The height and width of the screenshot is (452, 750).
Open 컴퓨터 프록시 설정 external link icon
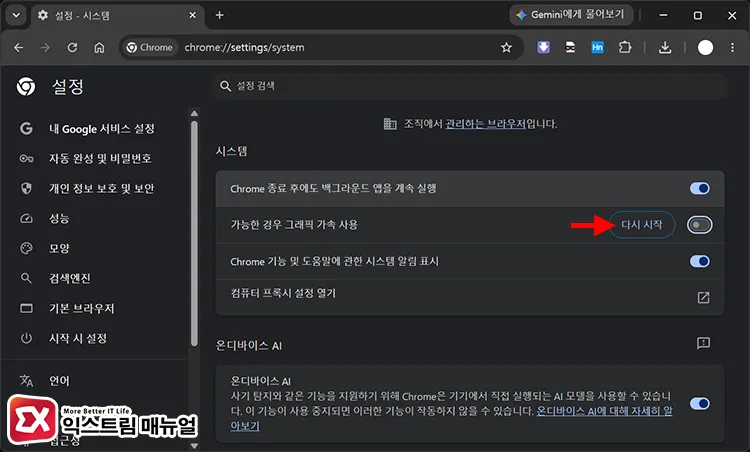(703, 298)
